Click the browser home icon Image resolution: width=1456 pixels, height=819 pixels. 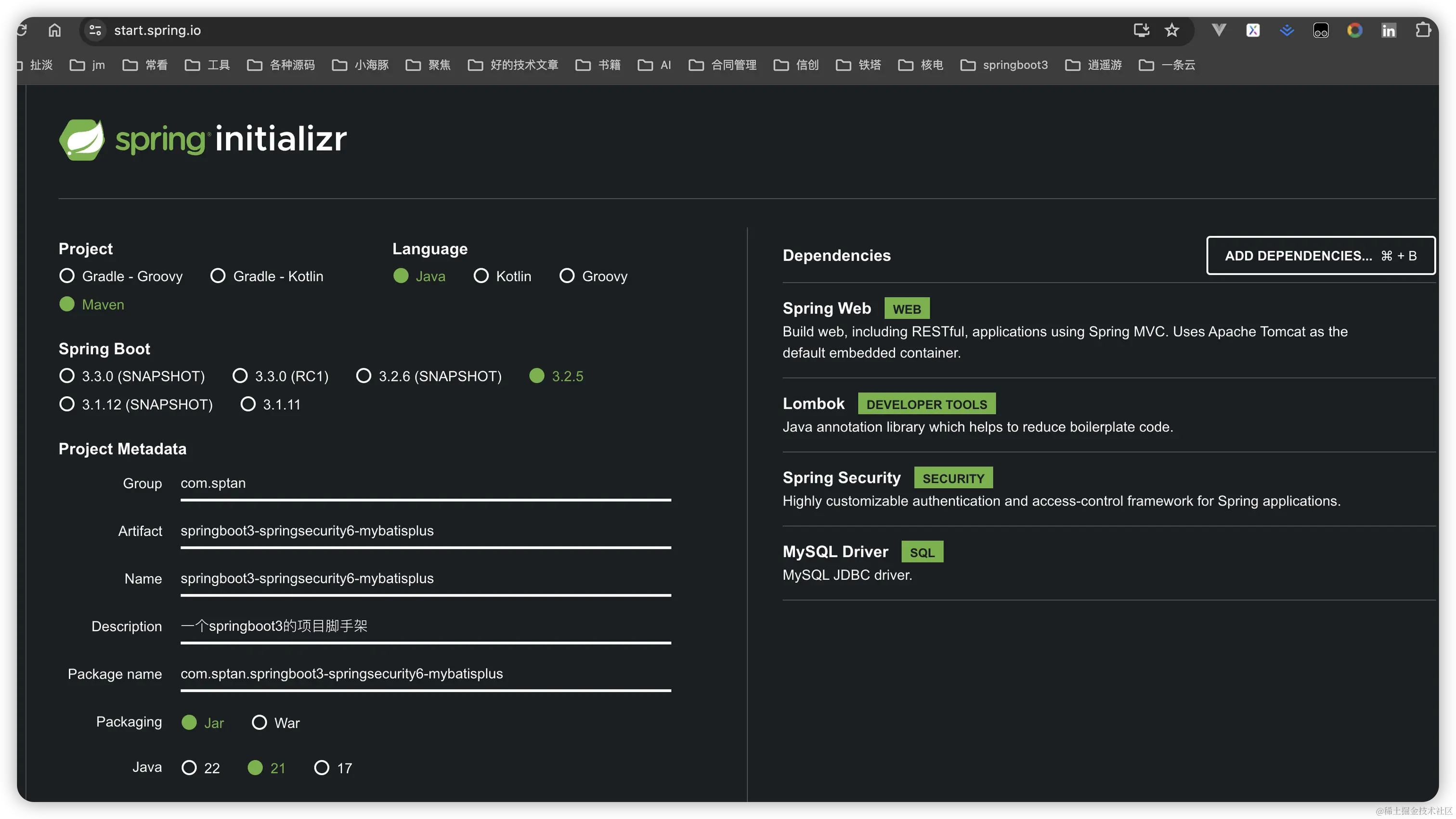[x=54, y=30]
